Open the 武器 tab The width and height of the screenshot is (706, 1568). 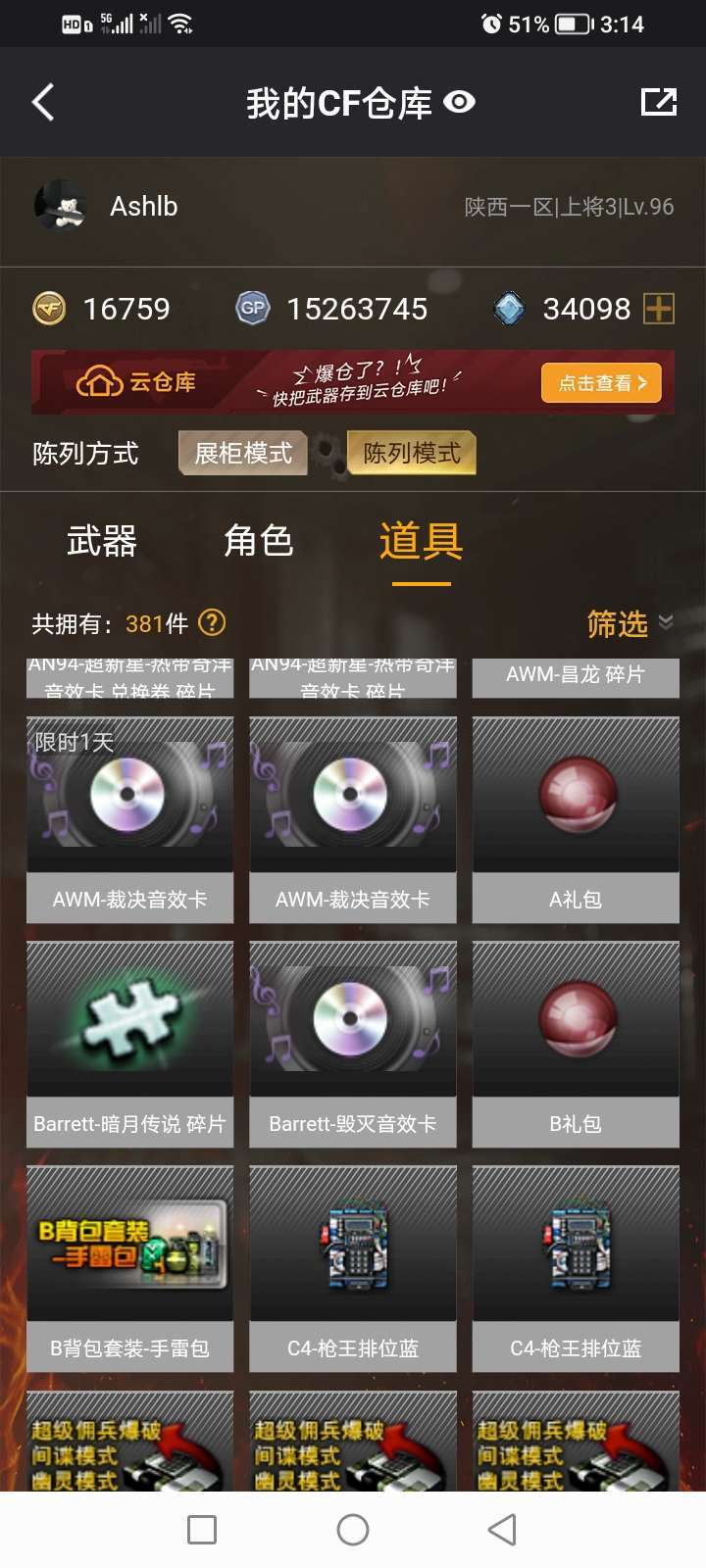[101, 541]
